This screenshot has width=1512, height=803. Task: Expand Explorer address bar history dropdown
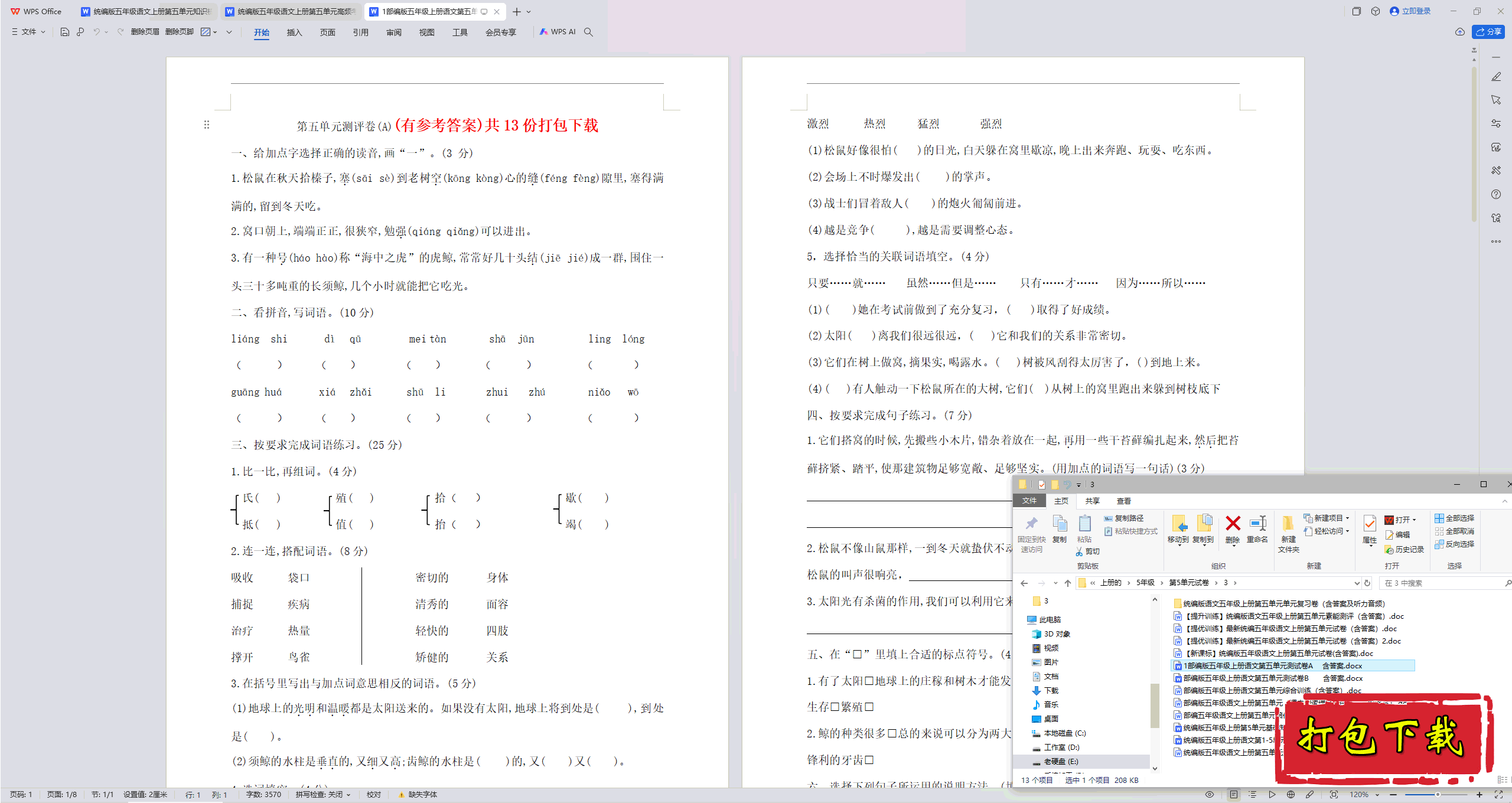(x=1357, y=583)
